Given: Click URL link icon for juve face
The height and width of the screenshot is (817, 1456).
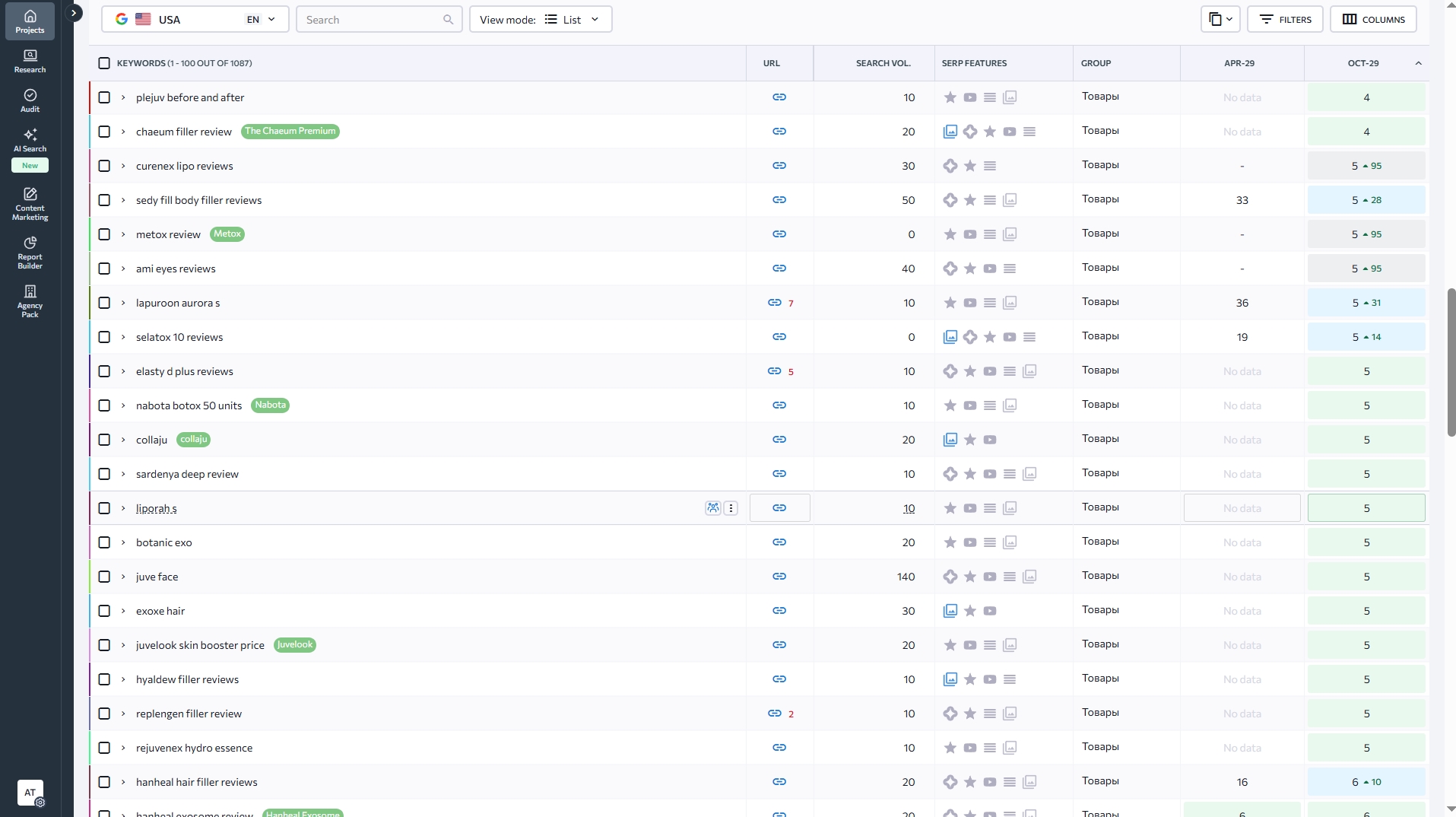Looking at the screenshot, I should coord(779,577).
